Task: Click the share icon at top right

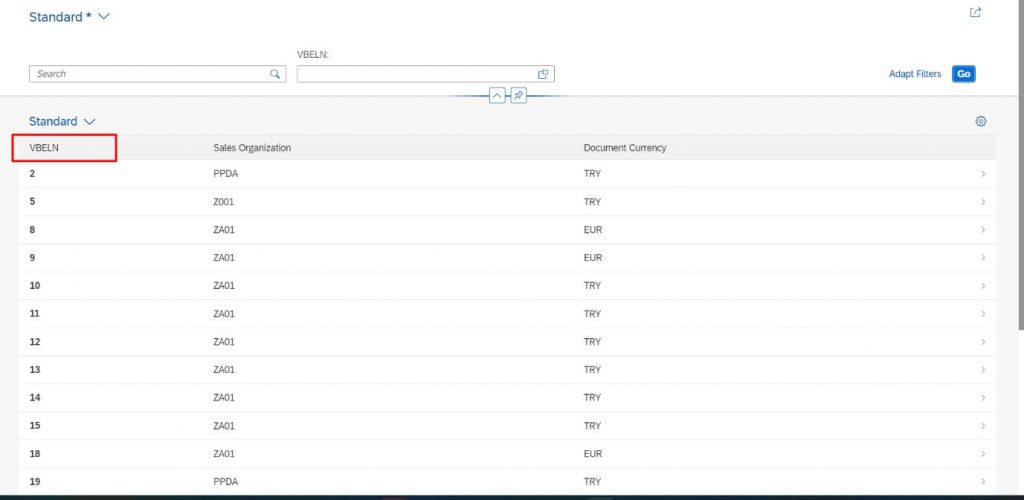Action: 975,12
